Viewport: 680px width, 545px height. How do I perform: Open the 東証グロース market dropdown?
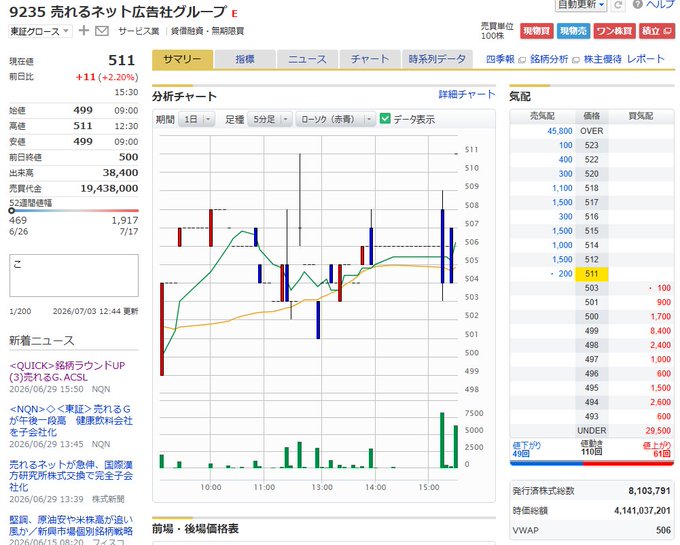[x=40, y=31]
